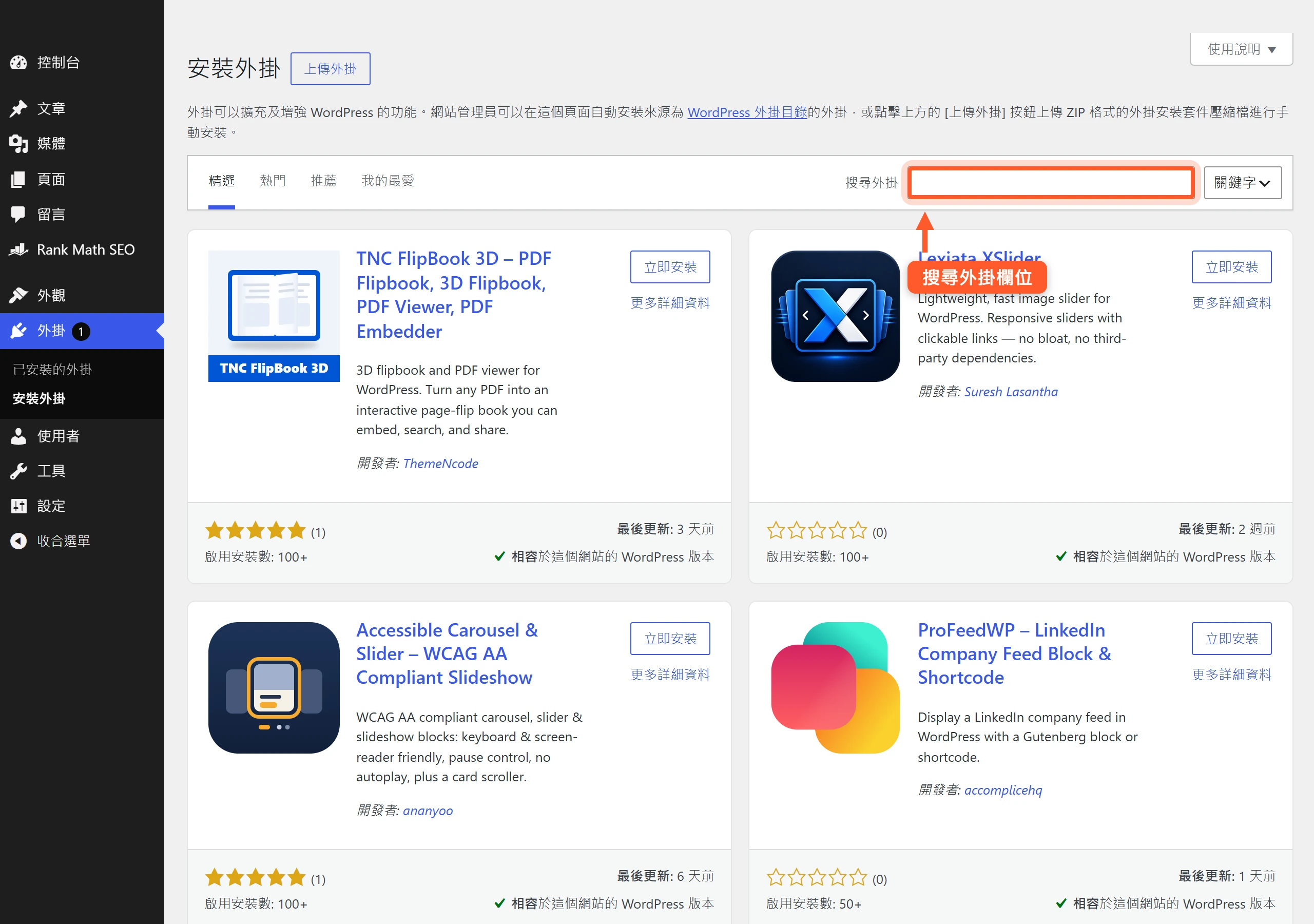The height and width of the screenshot is (924, 1314).
Task: Click the 收合選單 label text
Action: pyautogui.click(x=64, y=541)
